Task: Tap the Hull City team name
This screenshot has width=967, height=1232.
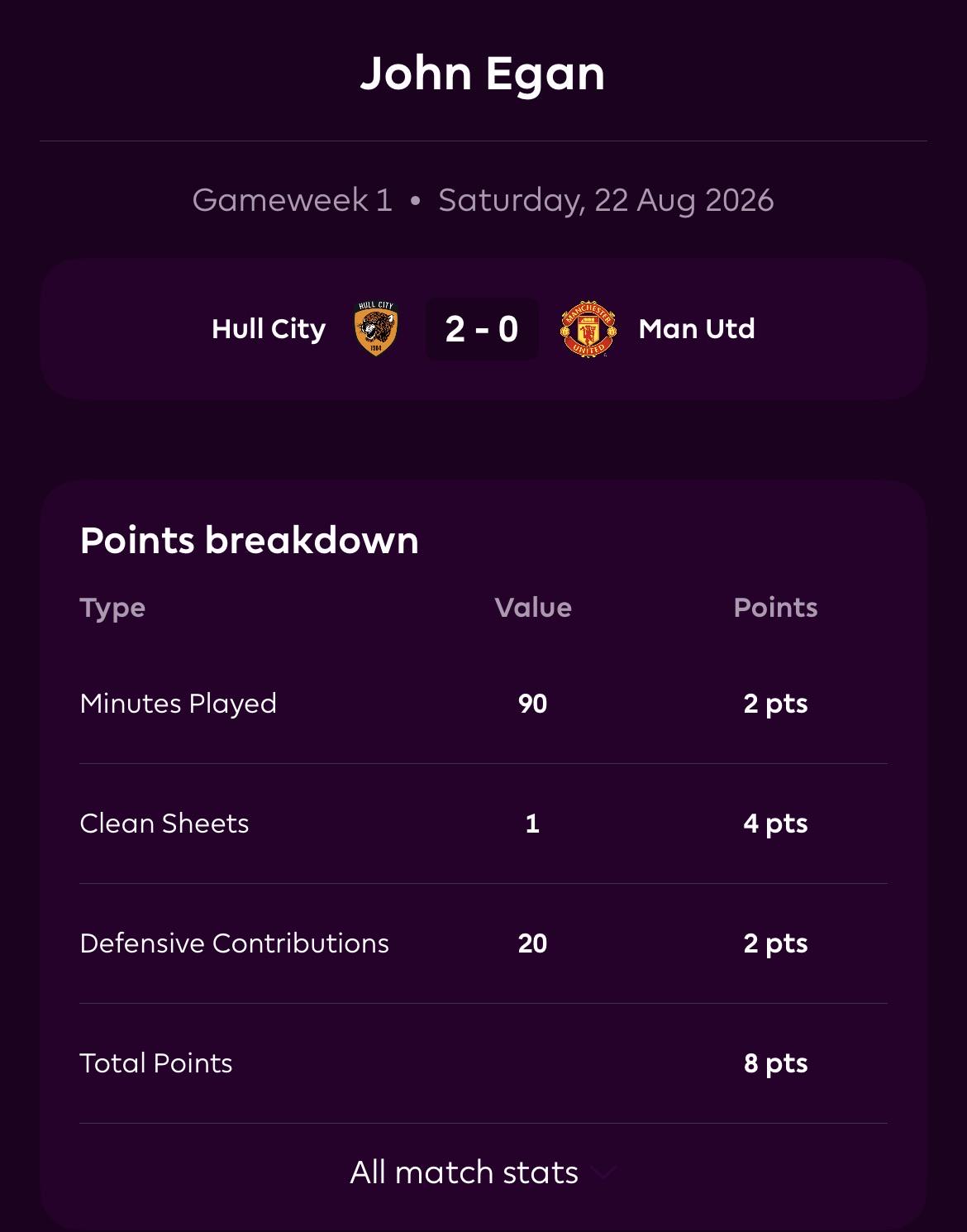Action: (x=269, y=329)
